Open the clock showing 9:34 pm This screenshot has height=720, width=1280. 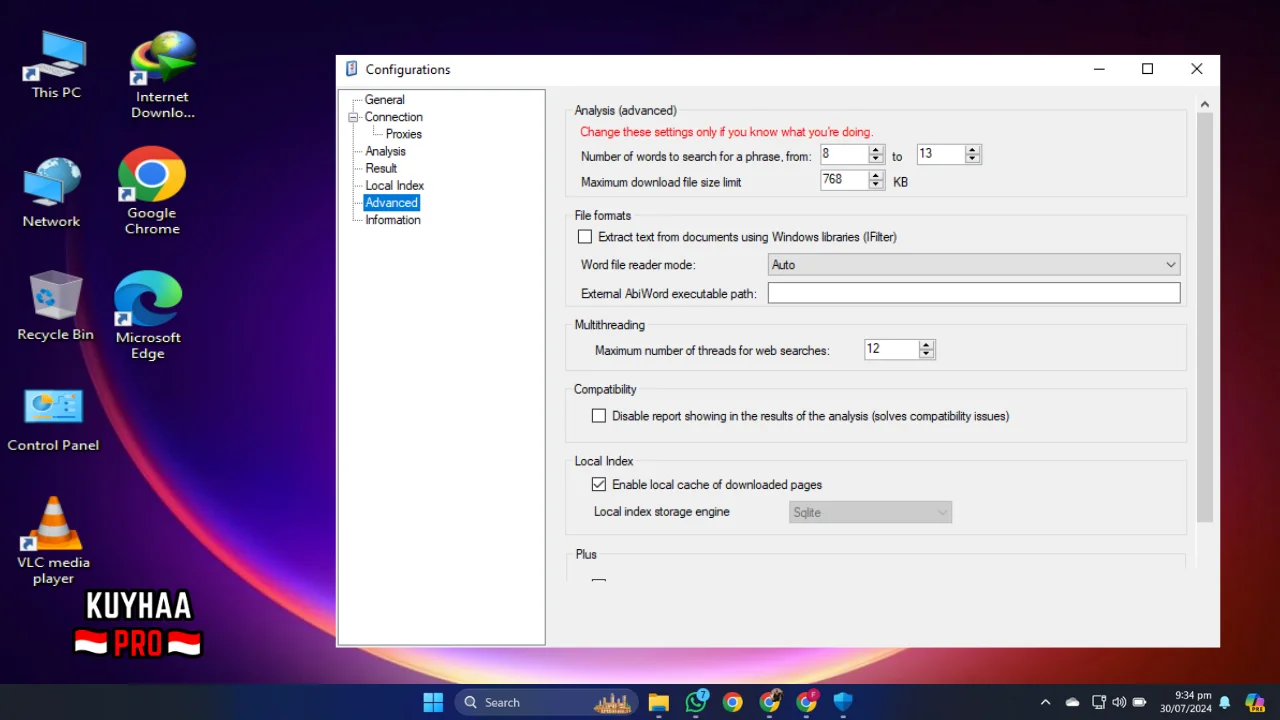tap(1185, 702)
